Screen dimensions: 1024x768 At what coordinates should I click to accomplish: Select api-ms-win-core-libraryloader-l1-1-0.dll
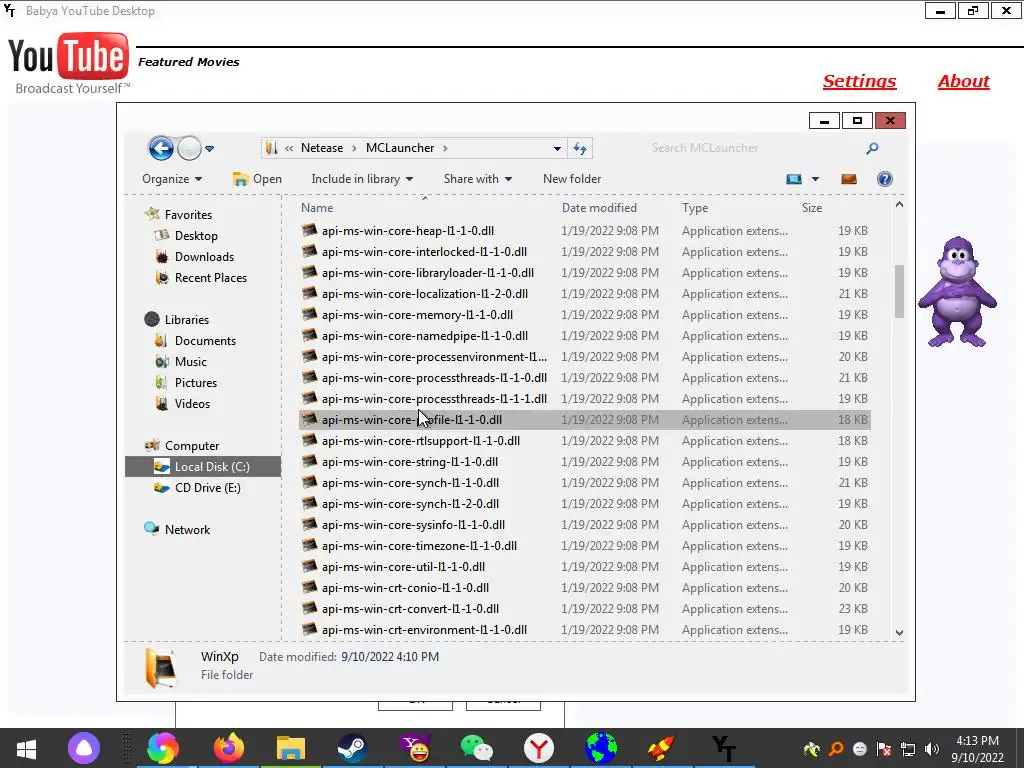(584, 272)
